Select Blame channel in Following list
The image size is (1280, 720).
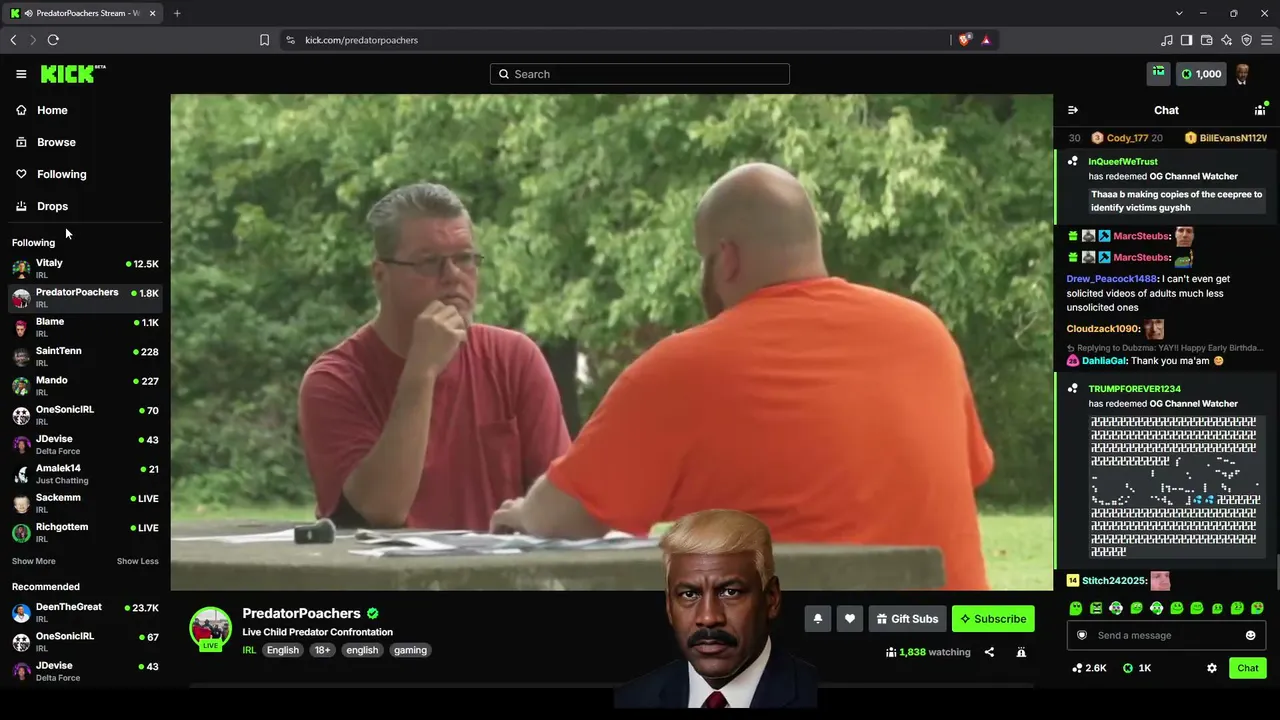pyautogui.click(x=85, y=327)
